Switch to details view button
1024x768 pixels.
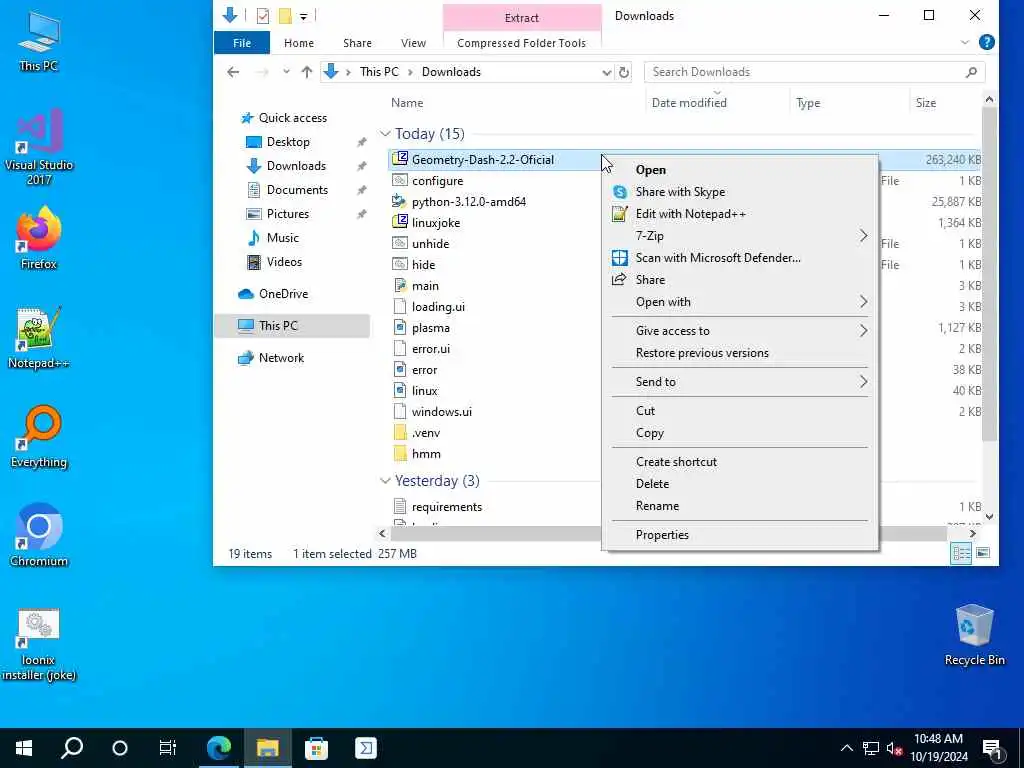coord(961,553)
